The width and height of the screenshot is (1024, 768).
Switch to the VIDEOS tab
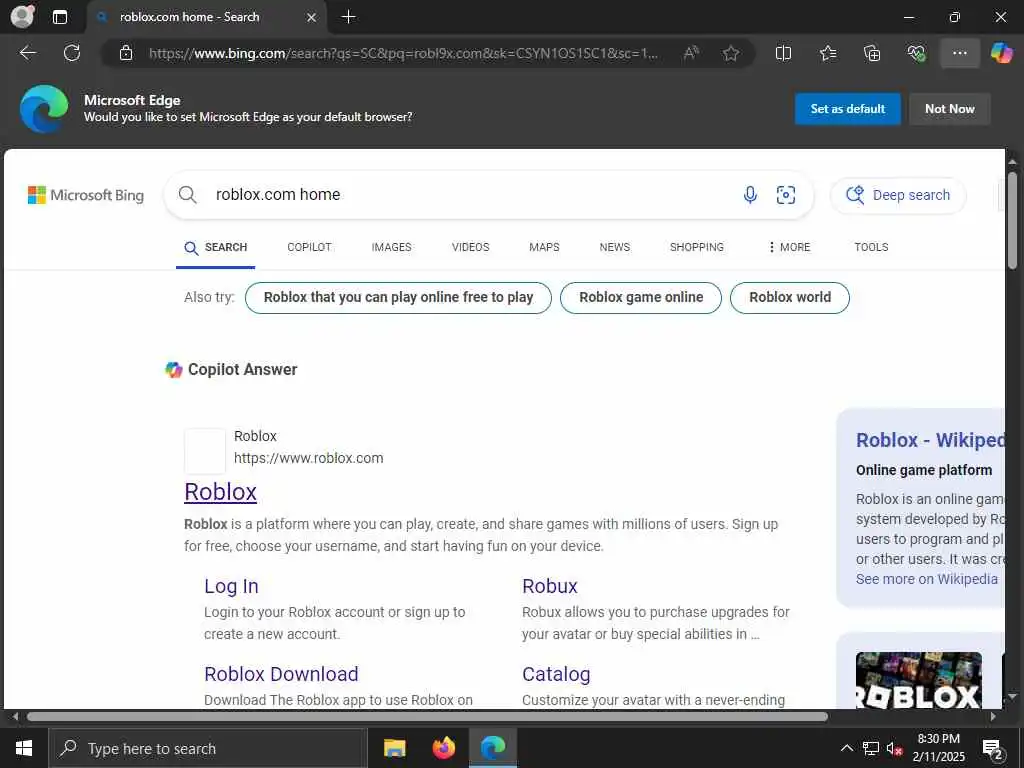470,248
